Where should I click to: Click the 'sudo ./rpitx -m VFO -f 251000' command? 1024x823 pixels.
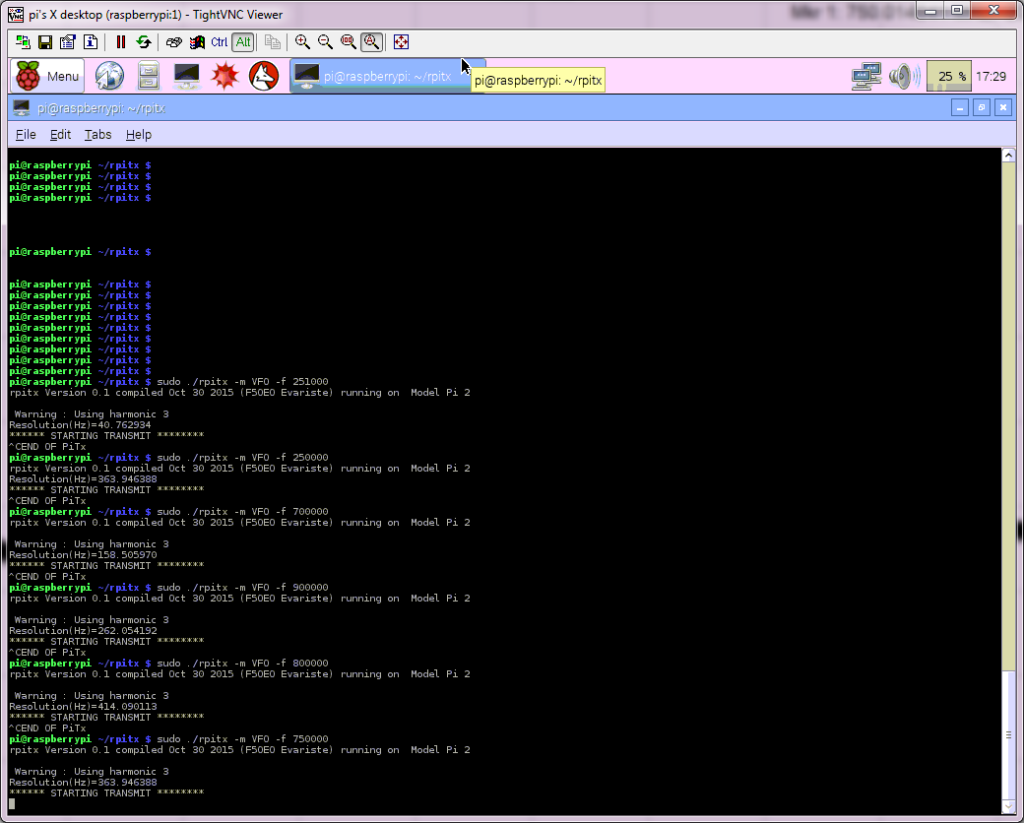(x=242, y=381)
